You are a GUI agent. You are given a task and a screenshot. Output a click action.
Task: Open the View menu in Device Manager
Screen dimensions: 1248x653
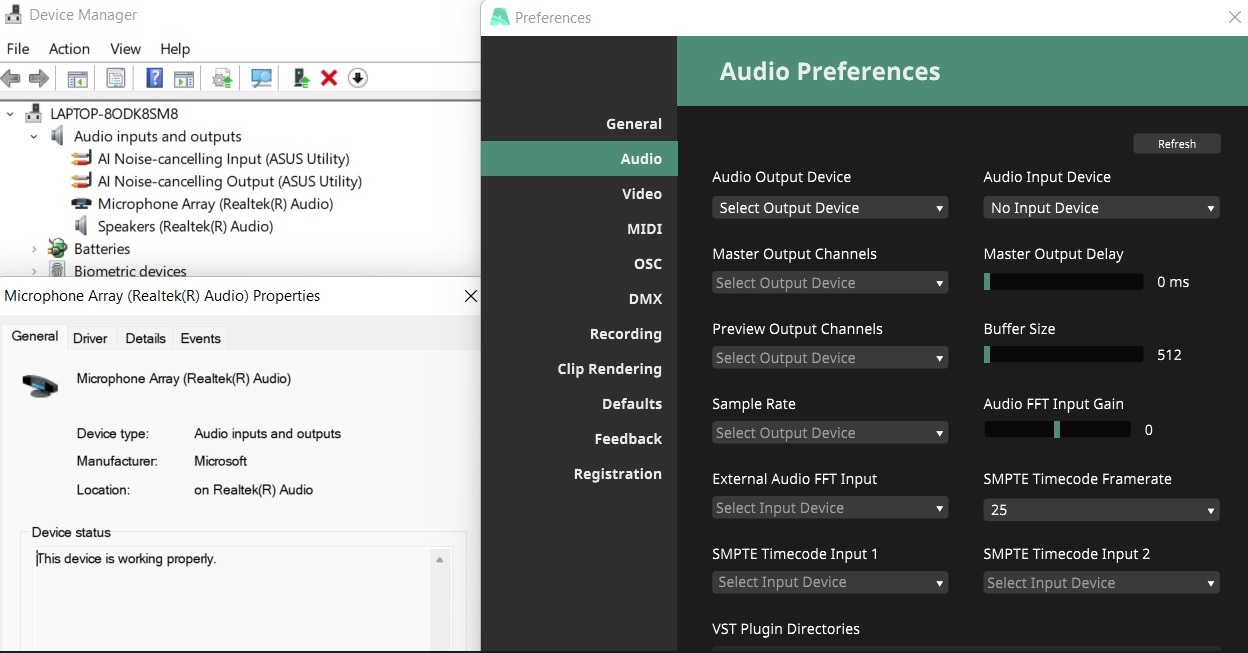click(125, 48)
